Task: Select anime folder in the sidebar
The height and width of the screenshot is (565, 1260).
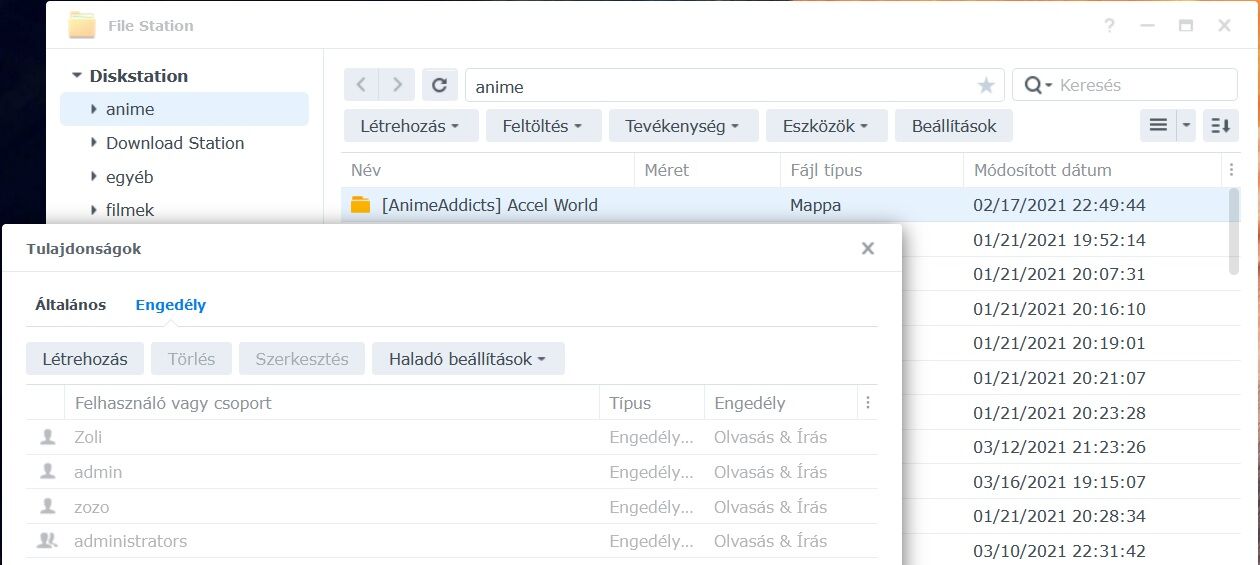Action: click(184, 109)
